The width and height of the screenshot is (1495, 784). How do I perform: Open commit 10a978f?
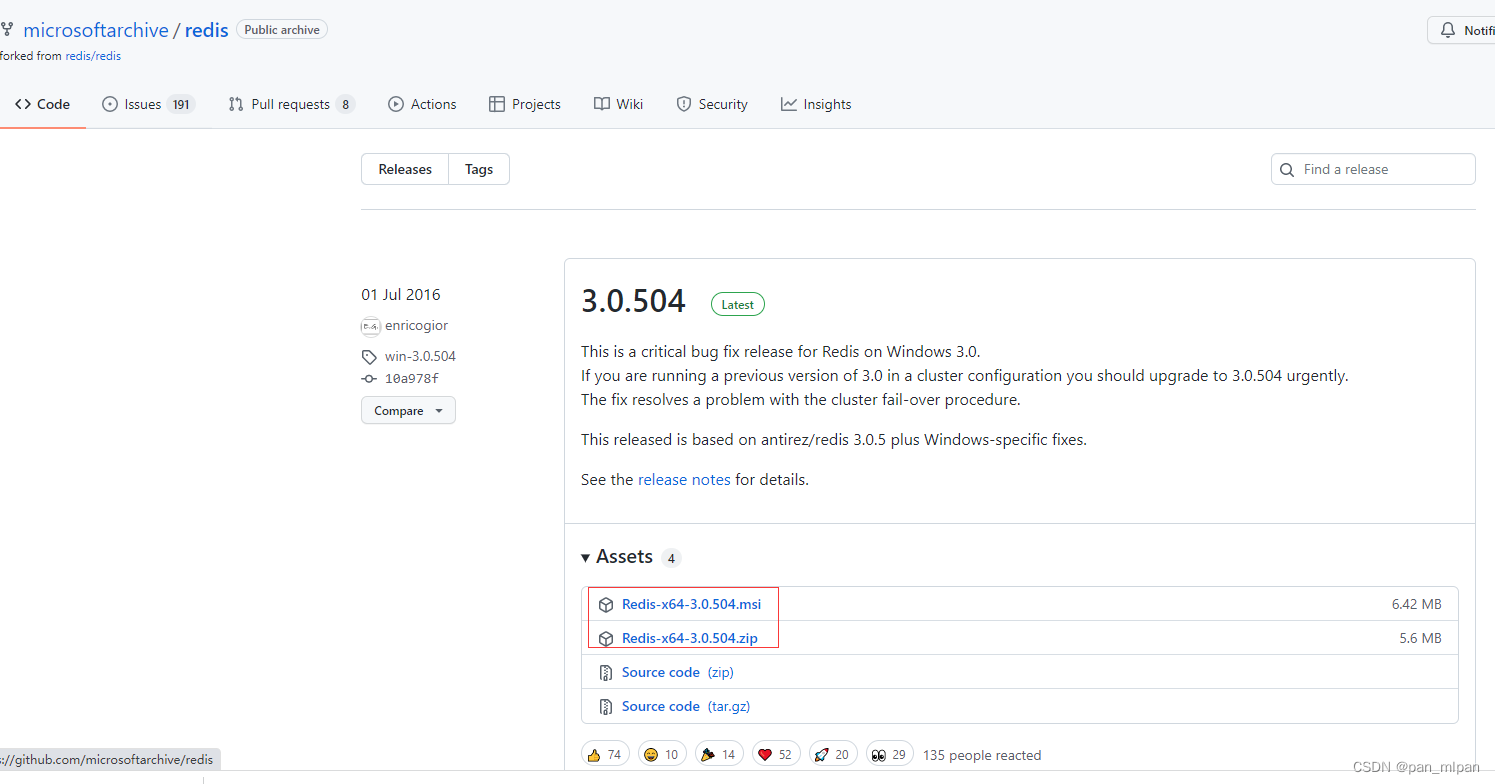click(411, 379)
